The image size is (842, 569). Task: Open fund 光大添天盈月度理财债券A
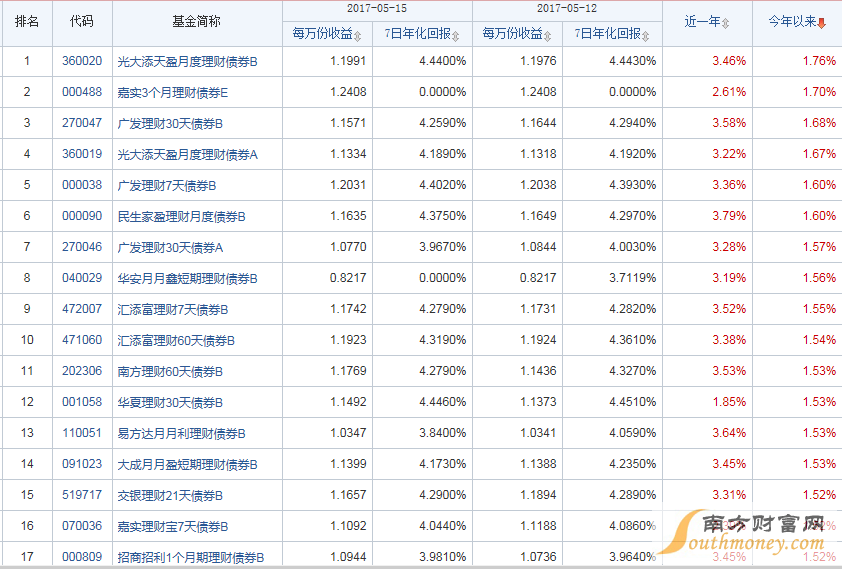click(187, 155)
